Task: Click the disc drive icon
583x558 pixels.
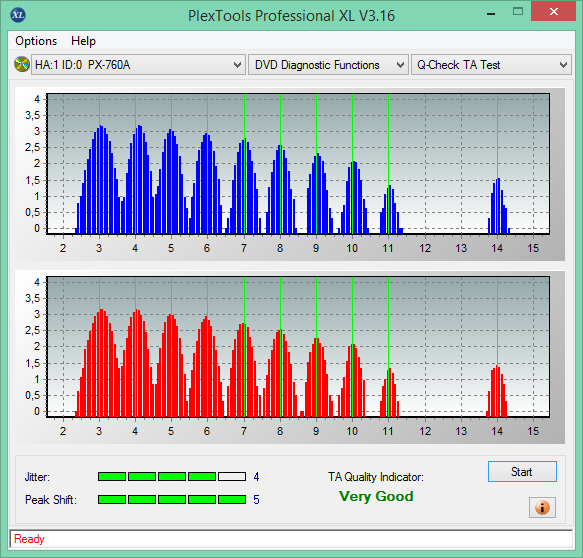Action: (22, 64)
